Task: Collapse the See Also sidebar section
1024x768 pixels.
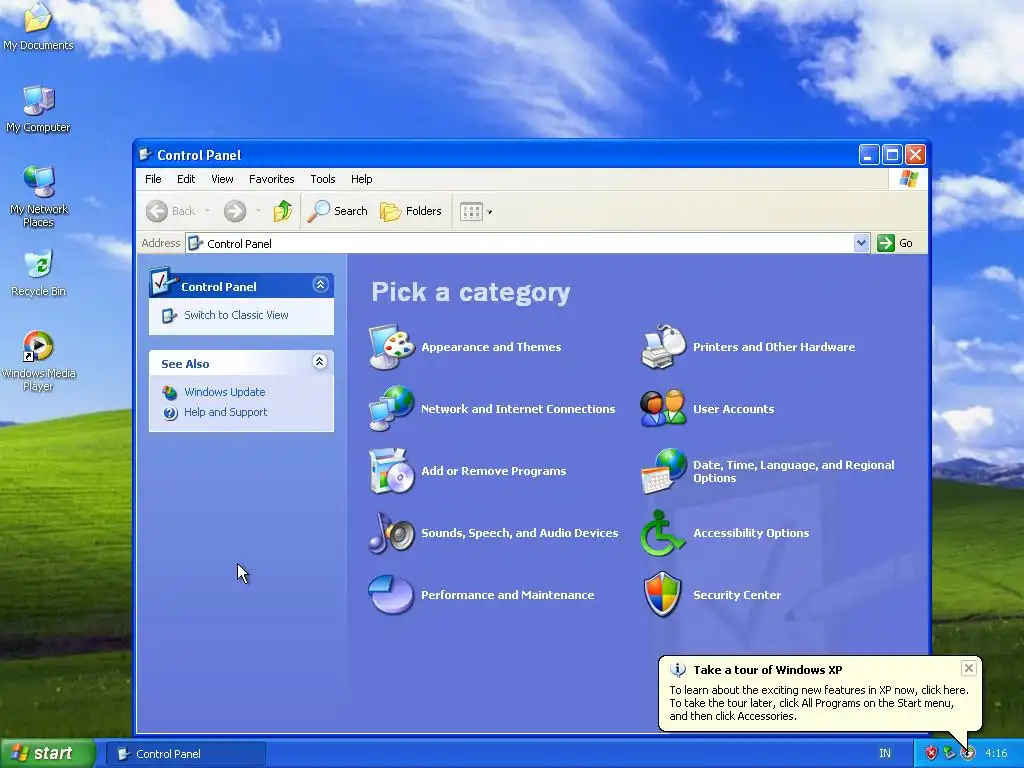Action: tap(319, 362)
